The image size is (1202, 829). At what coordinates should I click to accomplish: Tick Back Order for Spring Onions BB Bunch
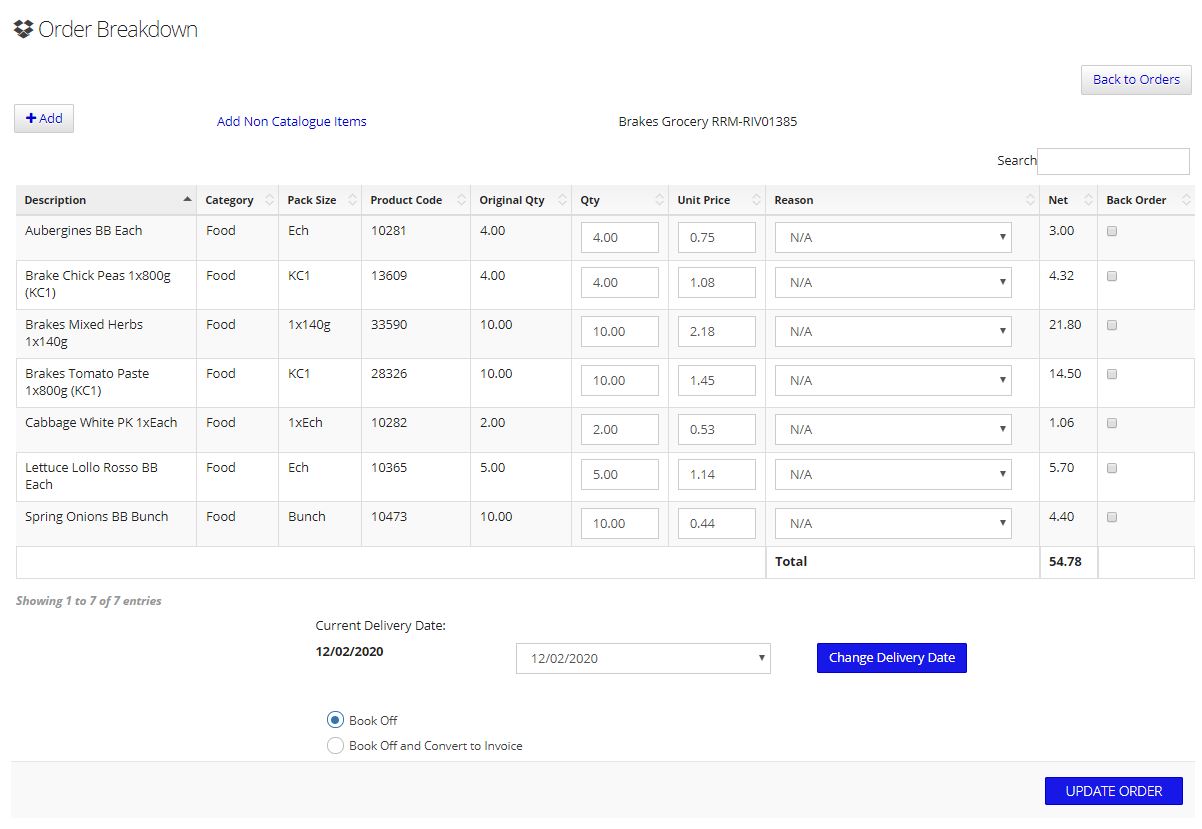[x=1111, y=517]
